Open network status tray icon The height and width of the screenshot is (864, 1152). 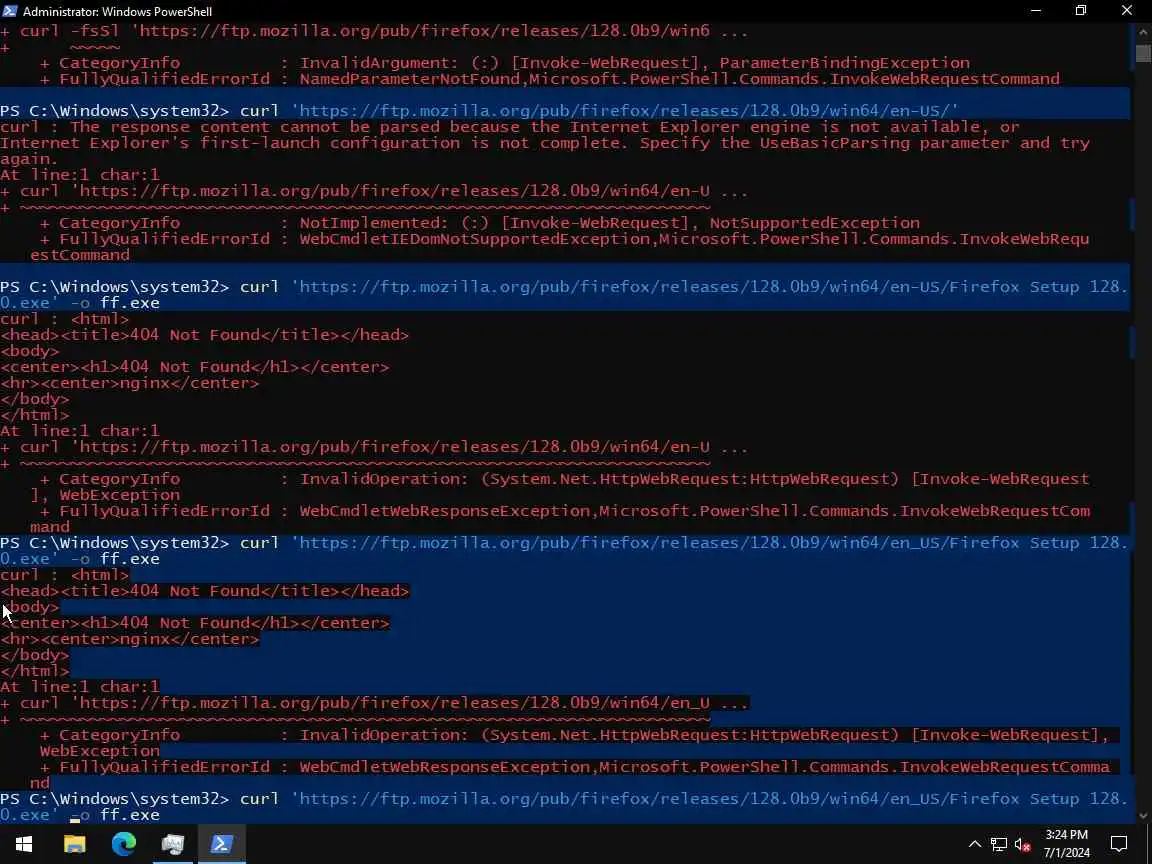(x=998, y=844)
